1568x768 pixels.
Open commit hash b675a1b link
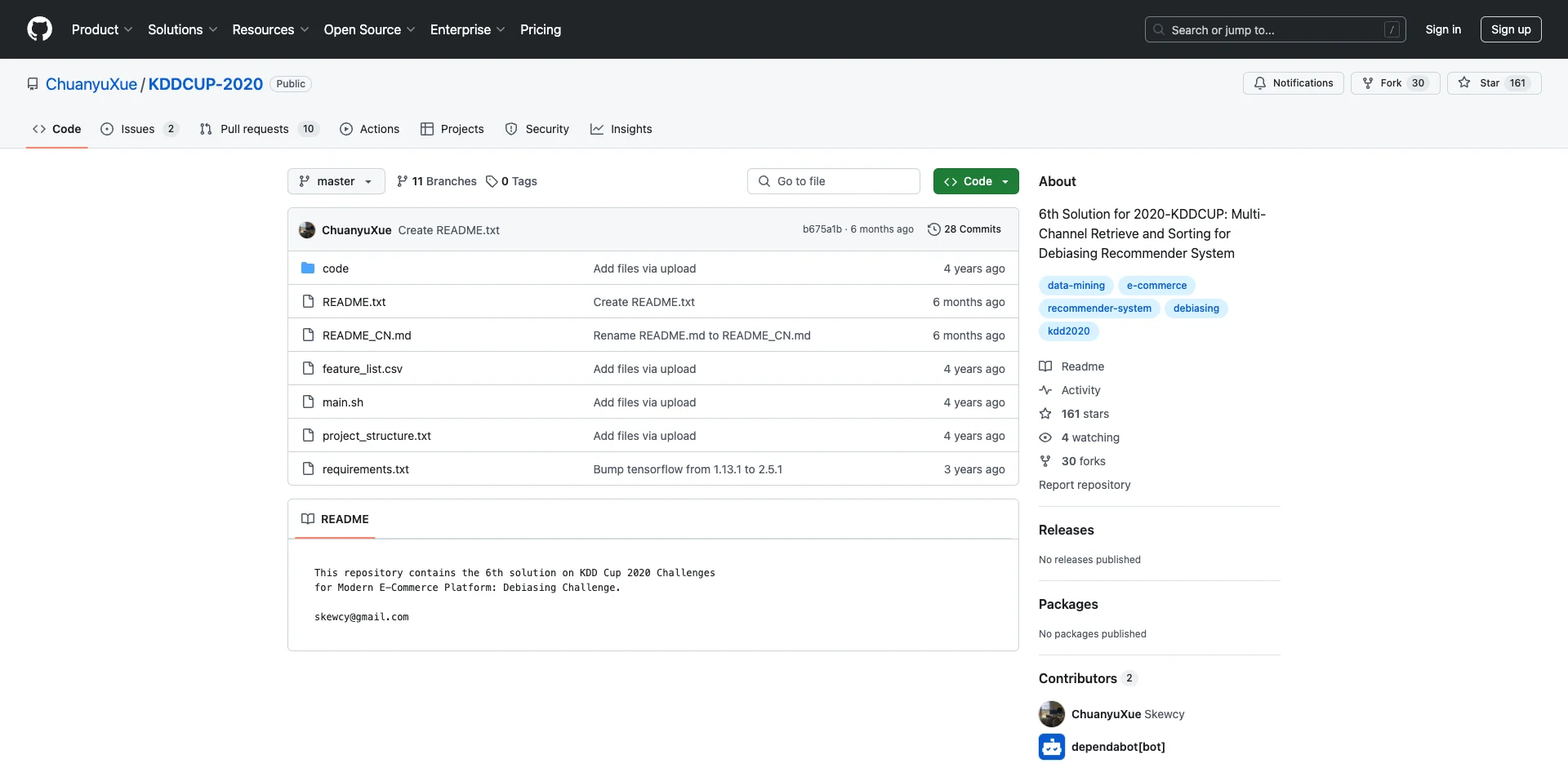(822, 229)
